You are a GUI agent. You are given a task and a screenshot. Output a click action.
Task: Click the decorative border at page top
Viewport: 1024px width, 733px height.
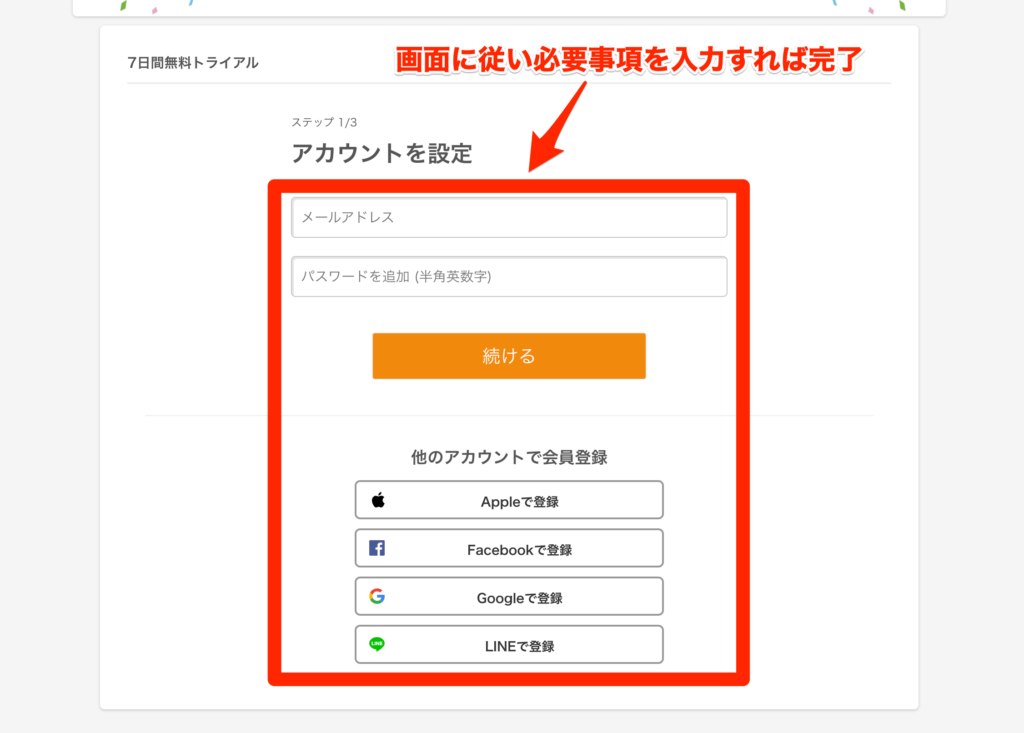(512, 8)
